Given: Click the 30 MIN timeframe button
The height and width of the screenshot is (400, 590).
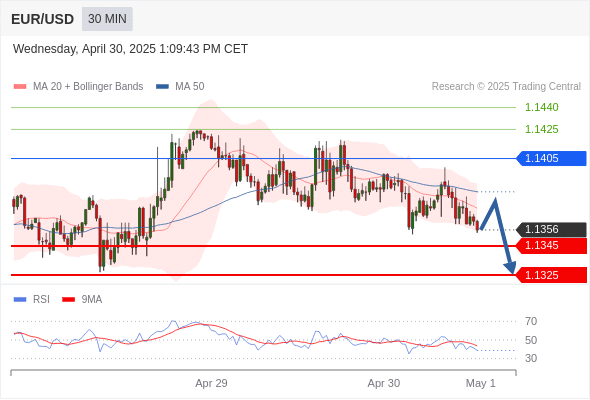Looking at the screenshot, I should pyautogui.click(x=107, y=19).
